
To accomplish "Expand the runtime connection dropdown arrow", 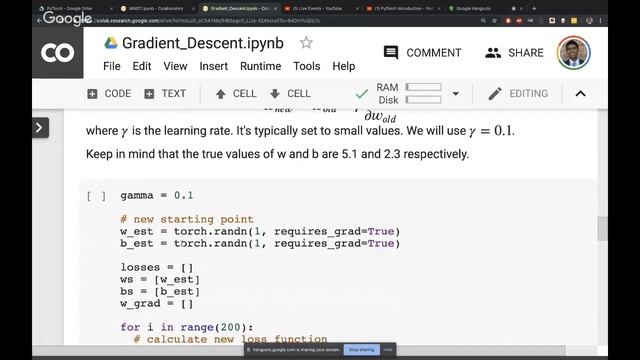I will coord(456,94).
